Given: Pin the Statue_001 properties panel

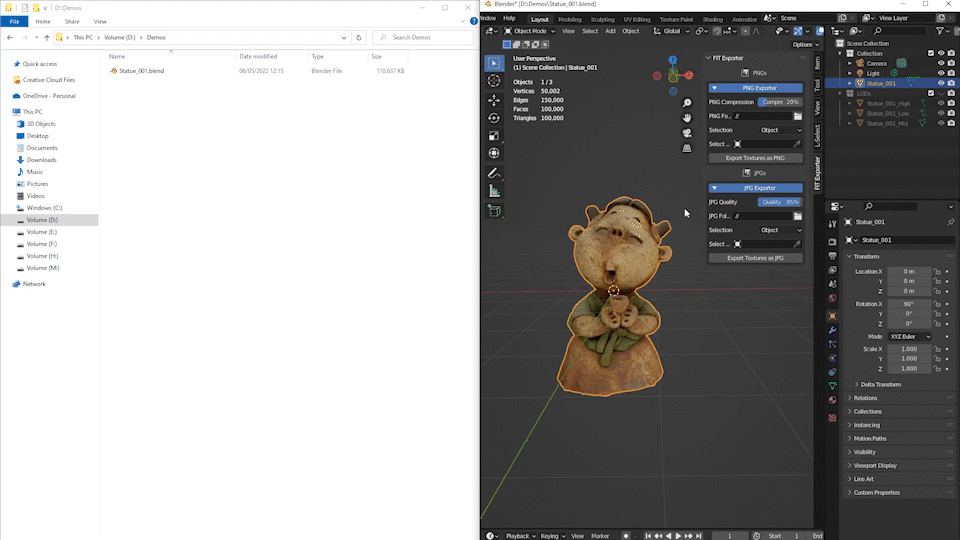Looking at the screenshot, I should tap(950, 222).
